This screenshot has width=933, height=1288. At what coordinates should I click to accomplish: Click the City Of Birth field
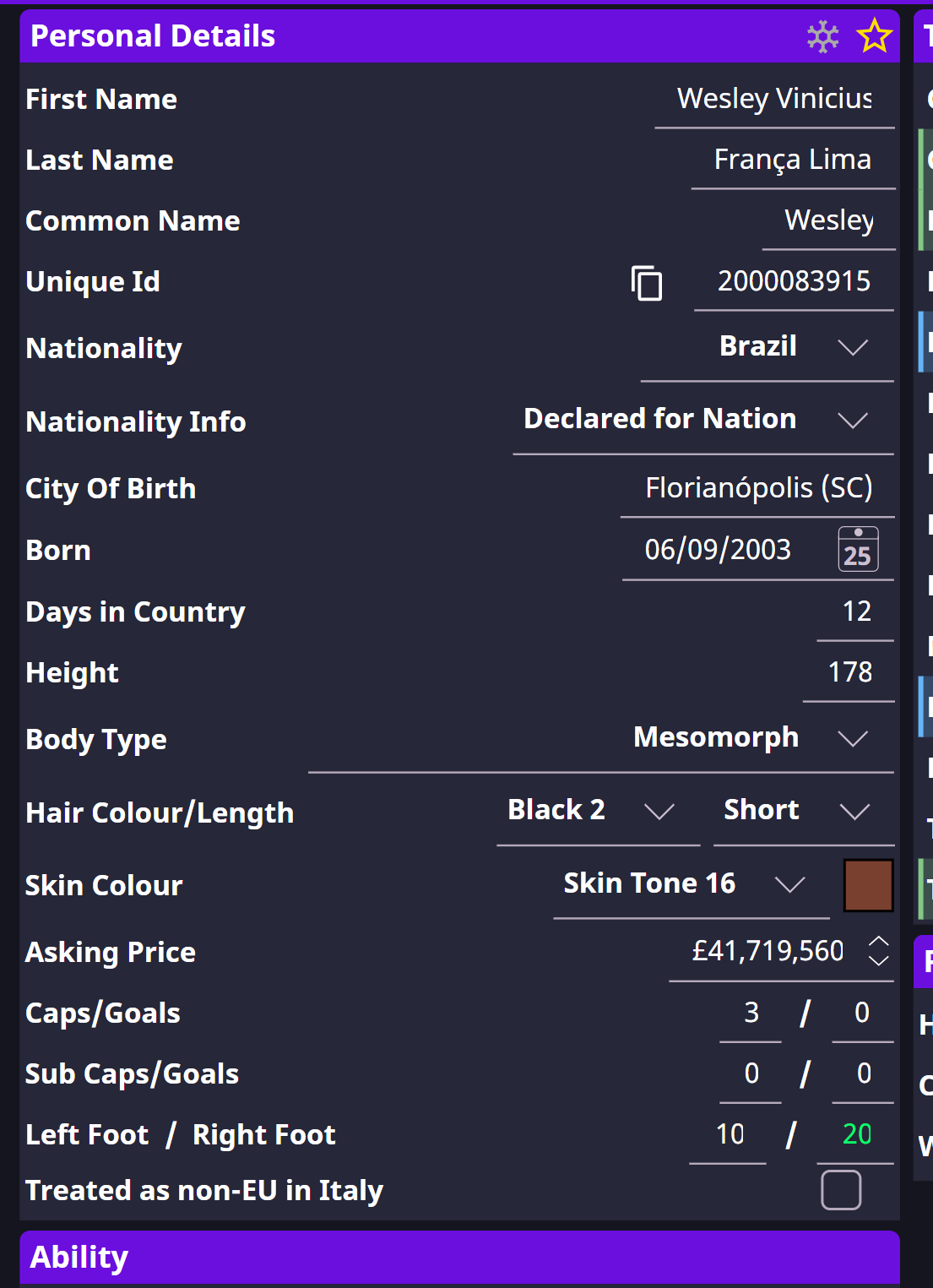[758, 487]
